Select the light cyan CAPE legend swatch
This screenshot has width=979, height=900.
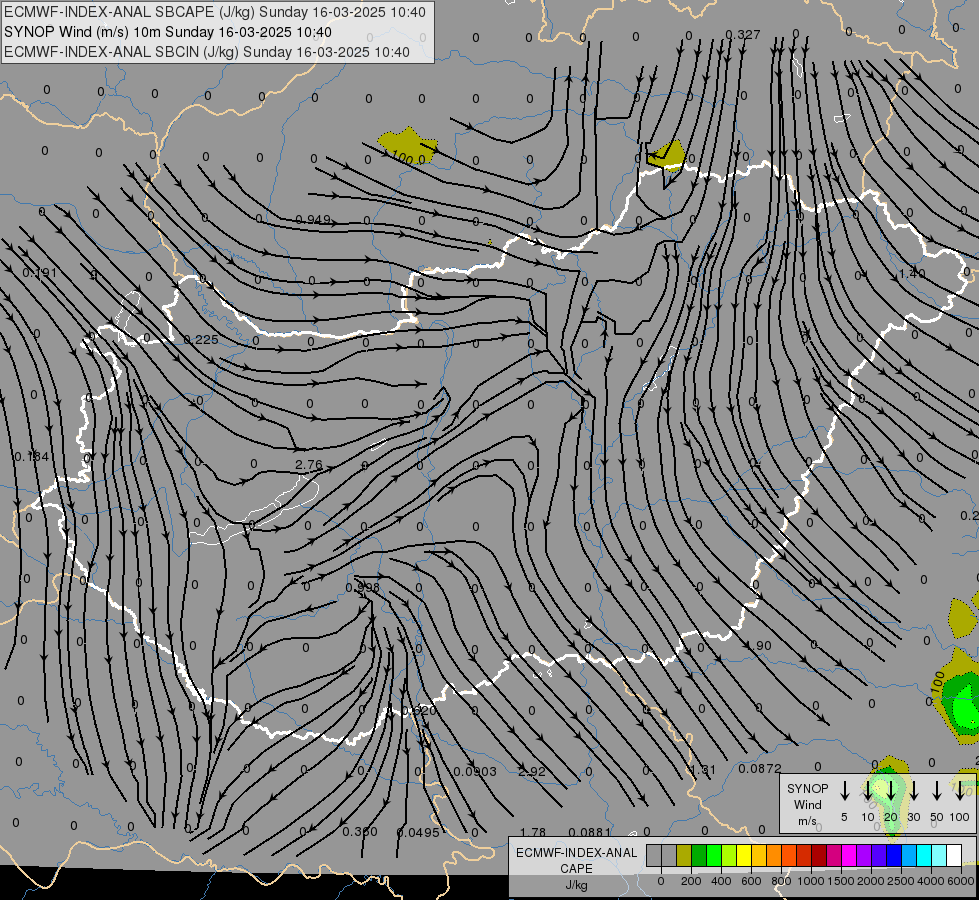(x=940, y=855)
